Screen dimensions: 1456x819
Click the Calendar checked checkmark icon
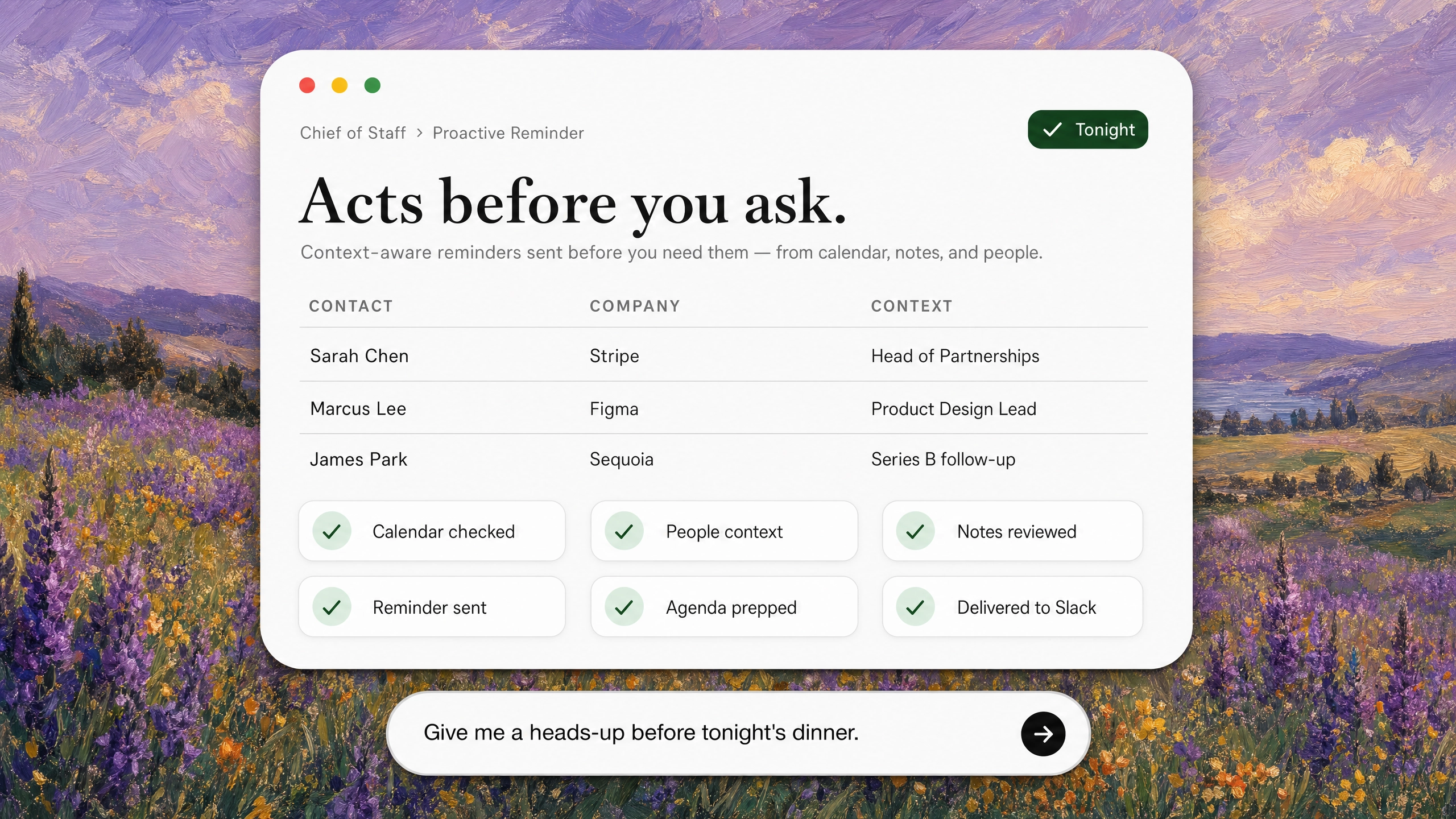(332, 531)
